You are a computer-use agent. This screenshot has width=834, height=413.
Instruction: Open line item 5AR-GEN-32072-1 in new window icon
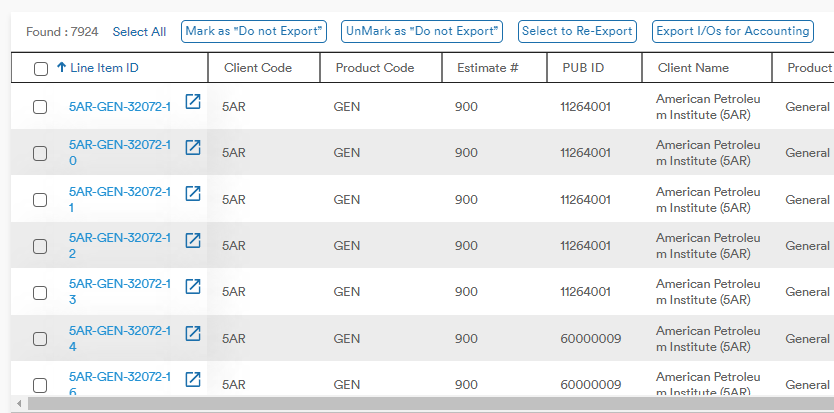click(x=193, y=101)
